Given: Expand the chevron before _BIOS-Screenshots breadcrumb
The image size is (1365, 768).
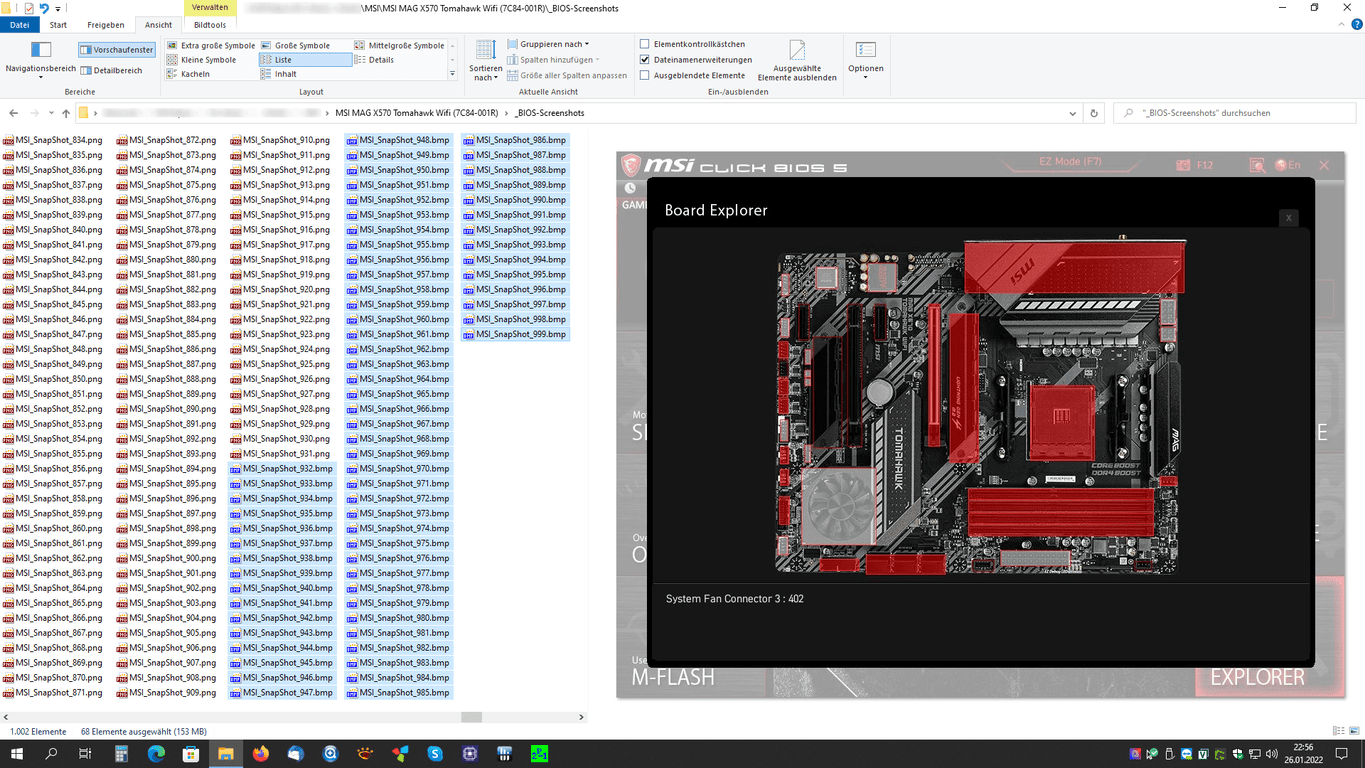Looking at the screenshot, I should [506, 113].
